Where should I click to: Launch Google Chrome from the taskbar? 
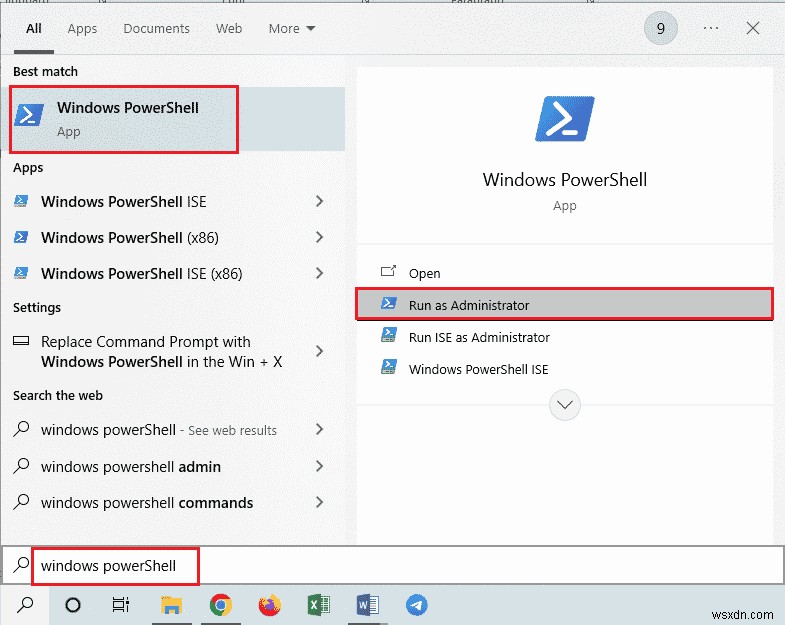pyautogui.click(x=220, y=605)
